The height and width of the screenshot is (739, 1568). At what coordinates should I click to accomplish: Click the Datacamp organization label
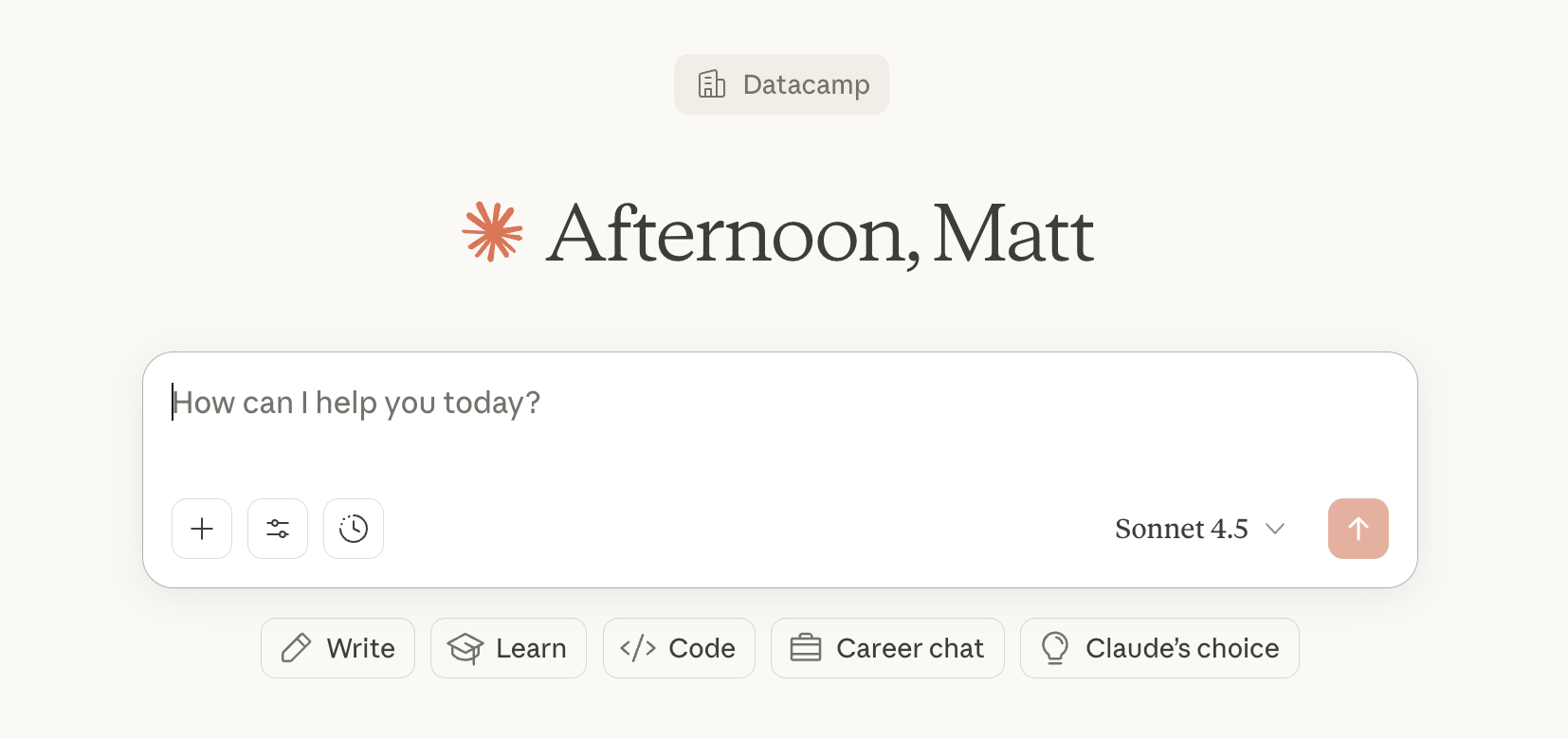click(x=806, y=84)
